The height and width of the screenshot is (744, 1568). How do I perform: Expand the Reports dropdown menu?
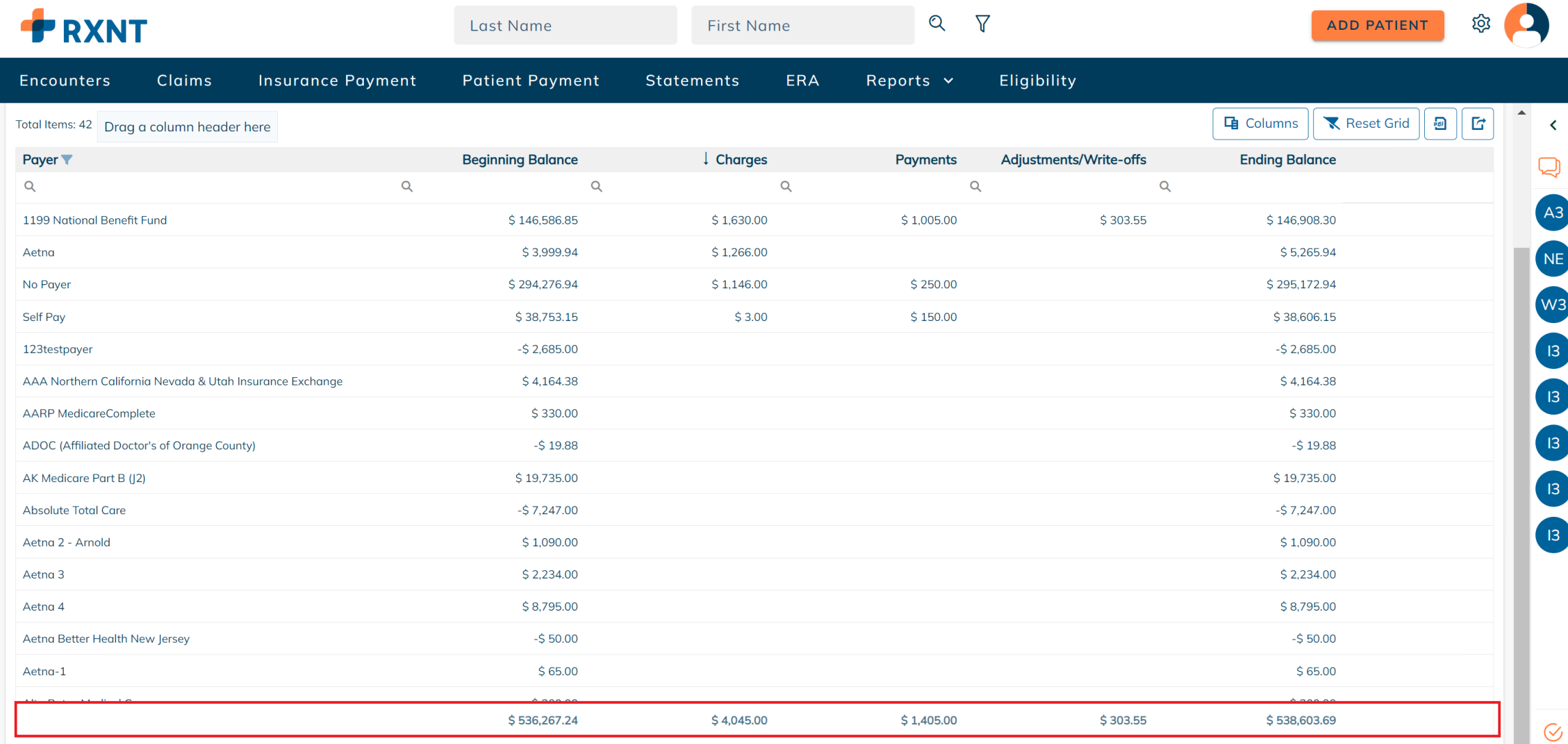coord(909,81)
